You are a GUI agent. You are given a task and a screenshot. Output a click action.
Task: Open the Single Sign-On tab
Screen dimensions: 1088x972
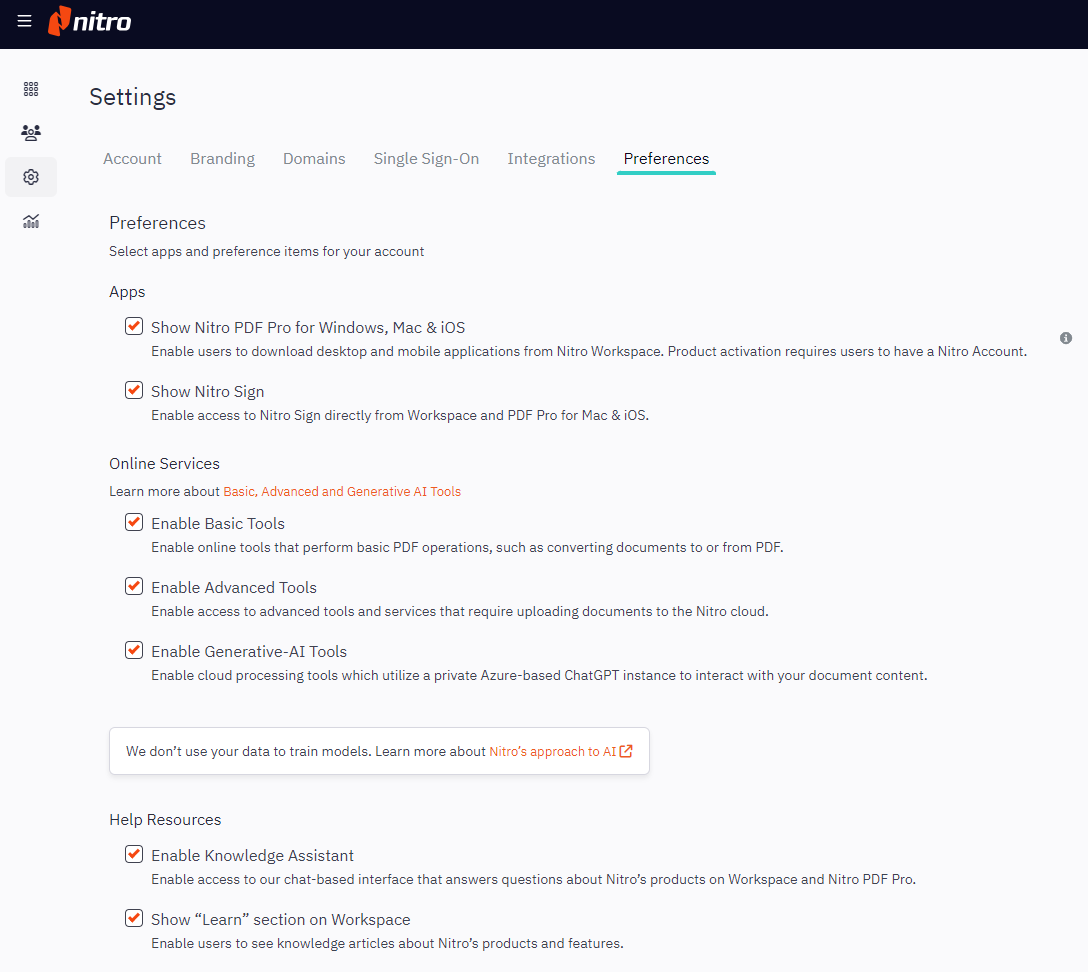click(426, 159)
